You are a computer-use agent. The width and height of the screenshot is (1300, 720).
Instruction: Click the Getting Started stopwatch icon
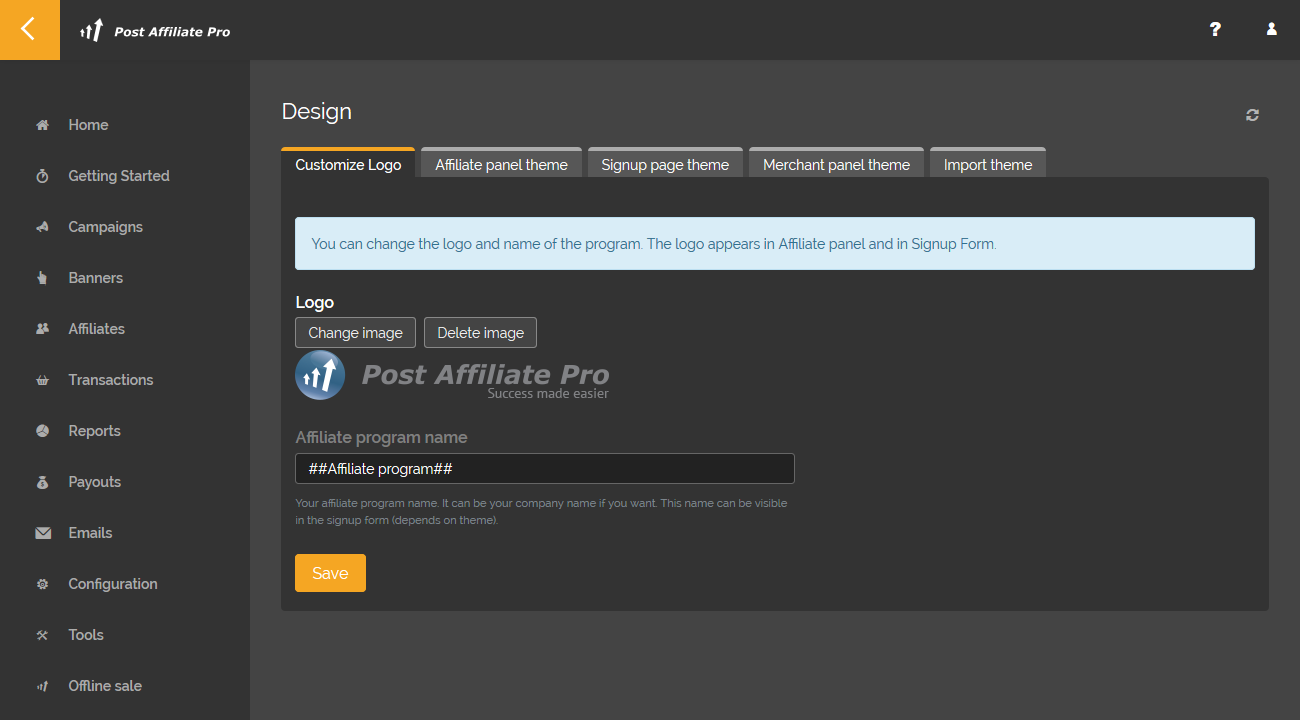42,176
